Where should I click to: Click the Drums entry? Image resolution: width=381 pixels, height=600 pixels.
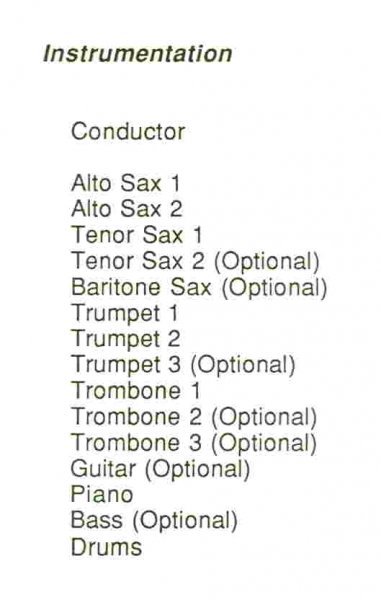coord(106,547)
